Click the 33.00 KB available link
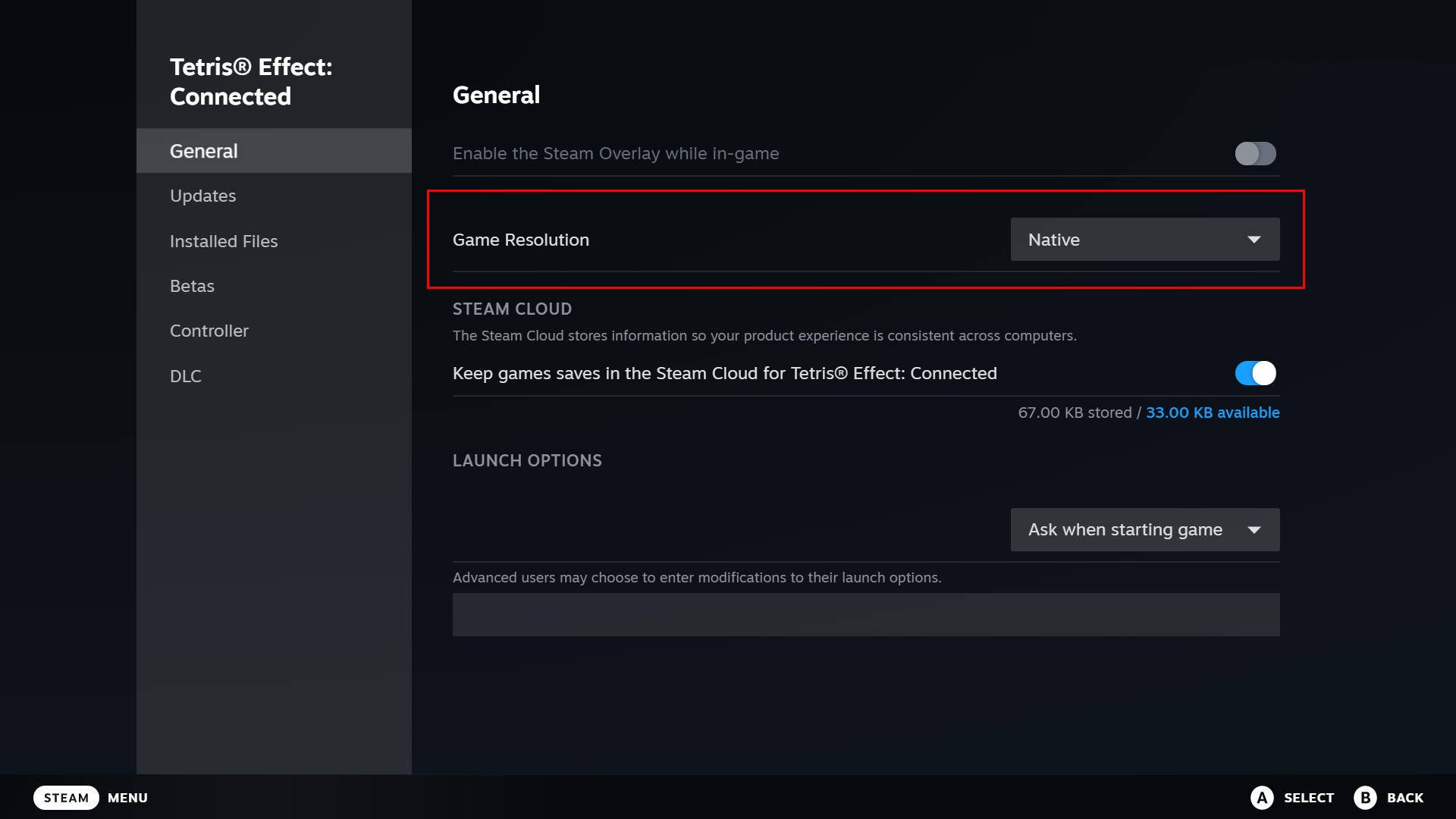 click(x=1213, y=413)
